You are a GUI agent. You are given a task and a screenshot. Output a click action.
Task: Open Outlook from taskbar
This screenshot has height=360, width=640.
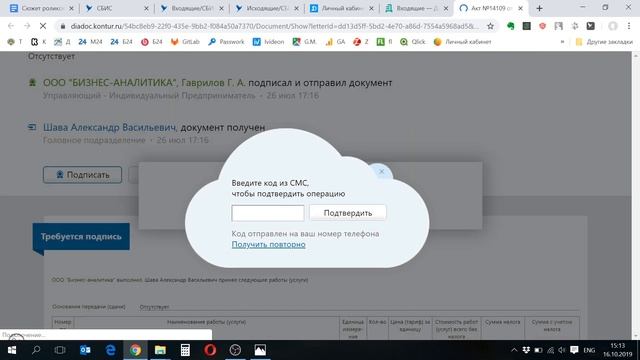(85, 350)
